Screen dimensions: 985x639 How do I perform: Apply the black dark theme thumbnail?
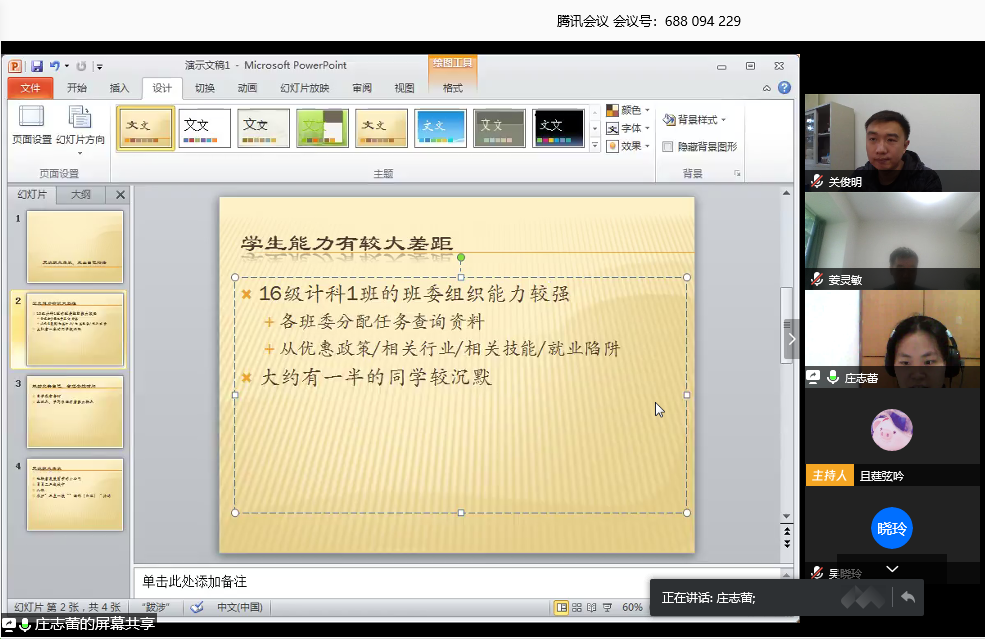point(558,127)
